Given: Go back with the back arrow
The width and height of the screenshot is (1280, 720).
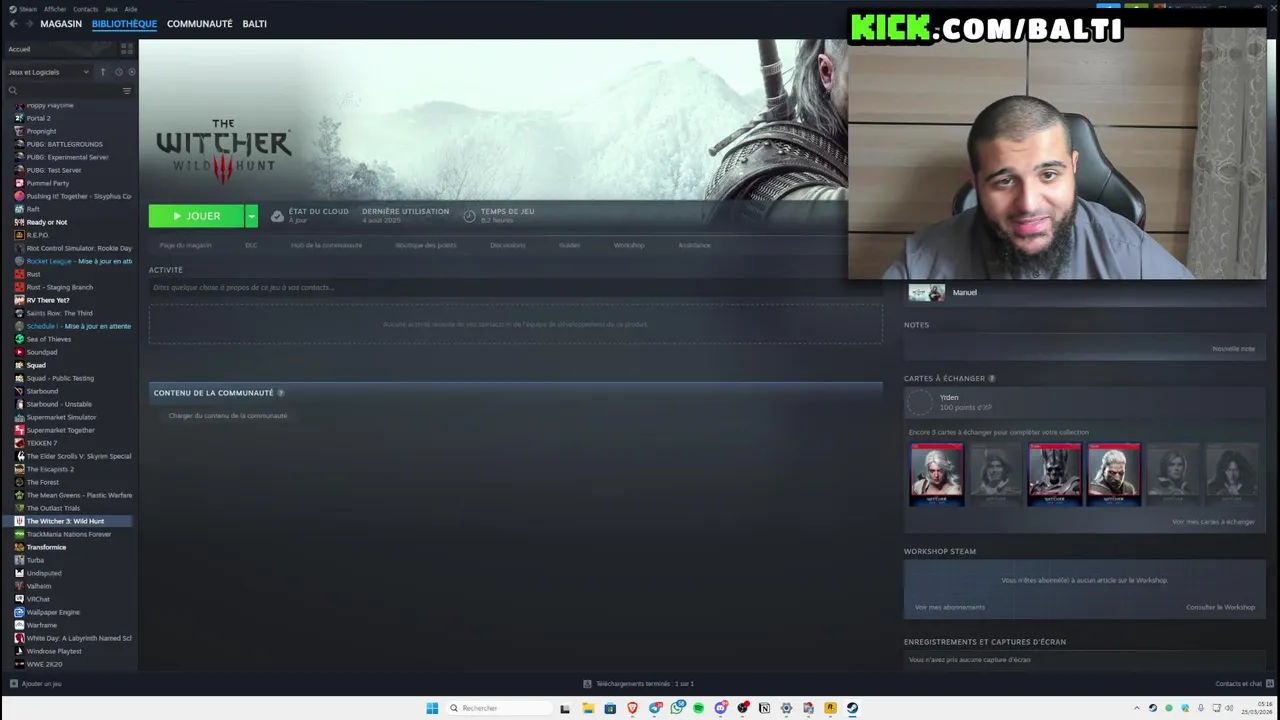Looking at the screenshot, I should pos(13,23).
